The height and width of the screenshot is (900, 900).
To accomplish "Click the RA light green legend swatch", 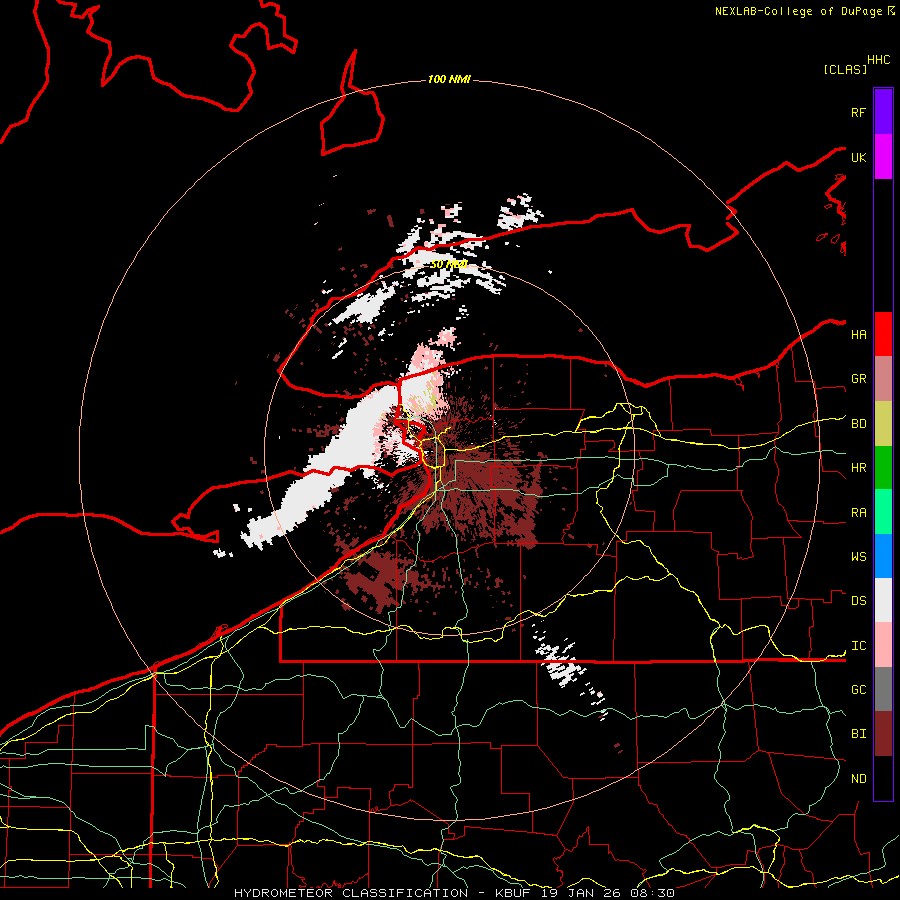I will click(883, 512).
